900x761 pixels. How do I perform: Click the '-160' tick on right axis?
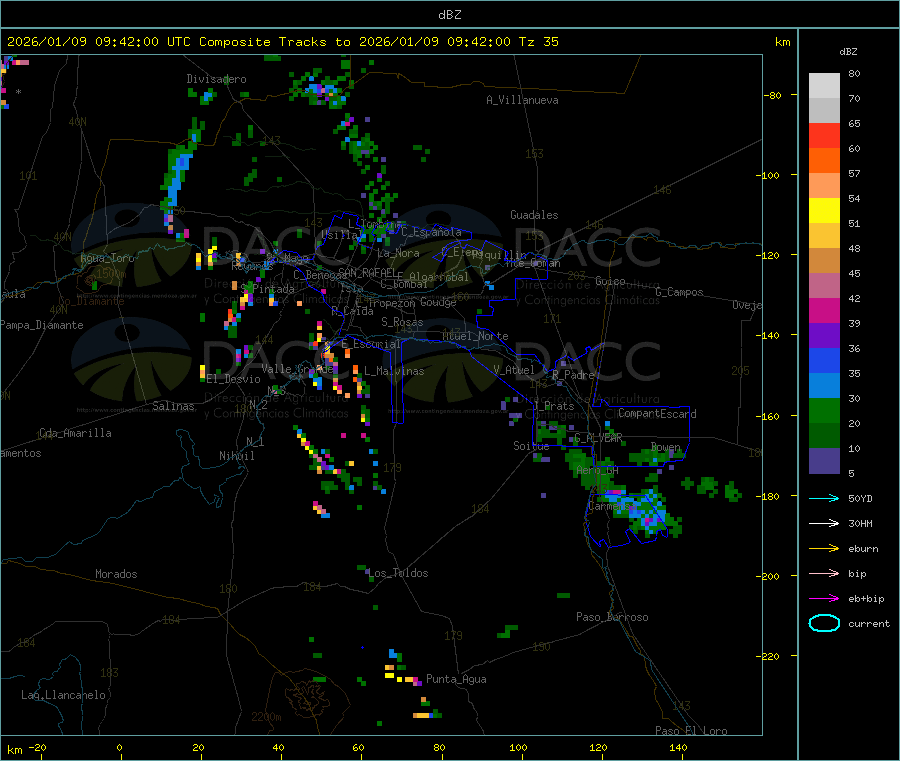click(x=770, y=416)
